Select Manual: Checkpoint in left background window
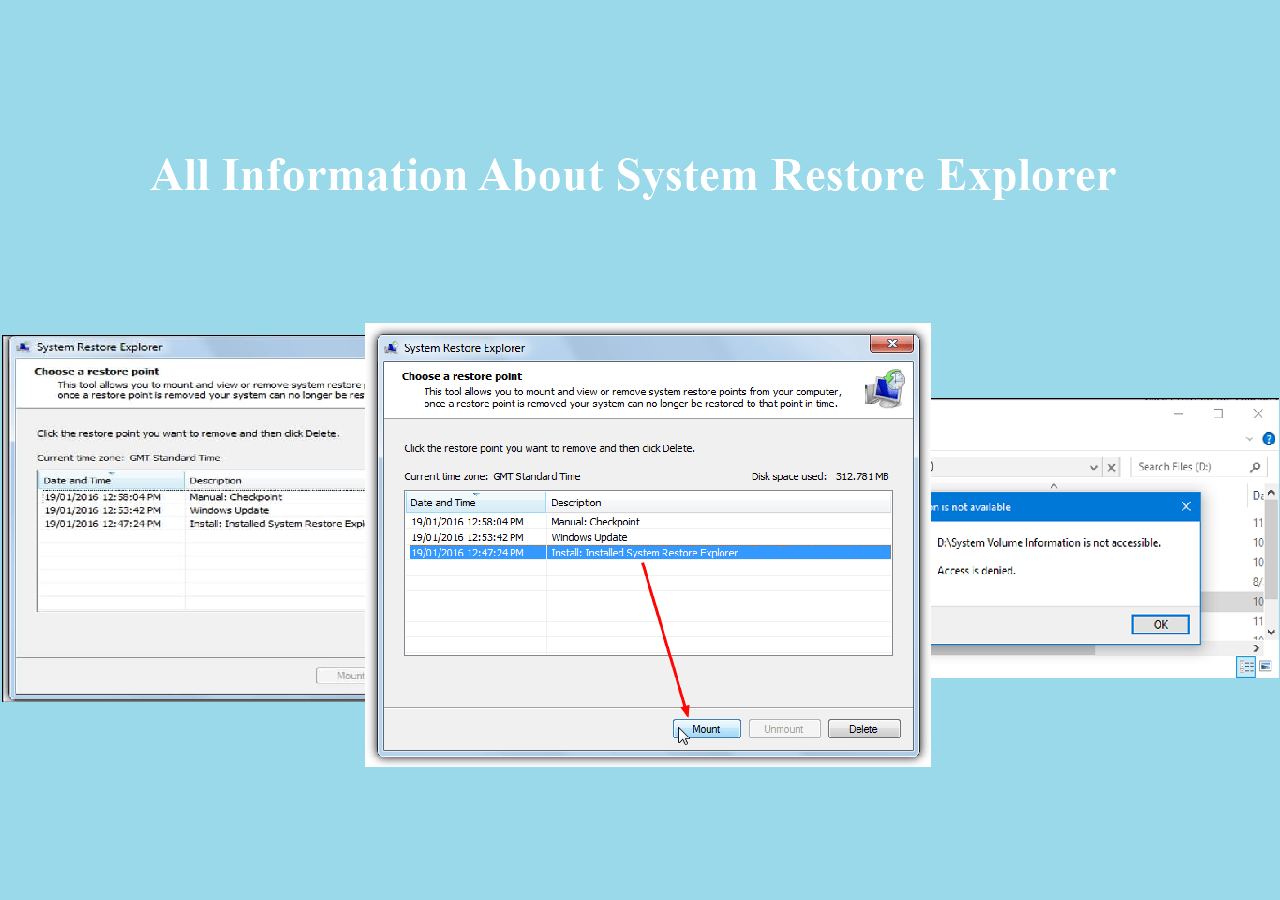This screenshot has width=1280, height=900. [x=236, y=497]
